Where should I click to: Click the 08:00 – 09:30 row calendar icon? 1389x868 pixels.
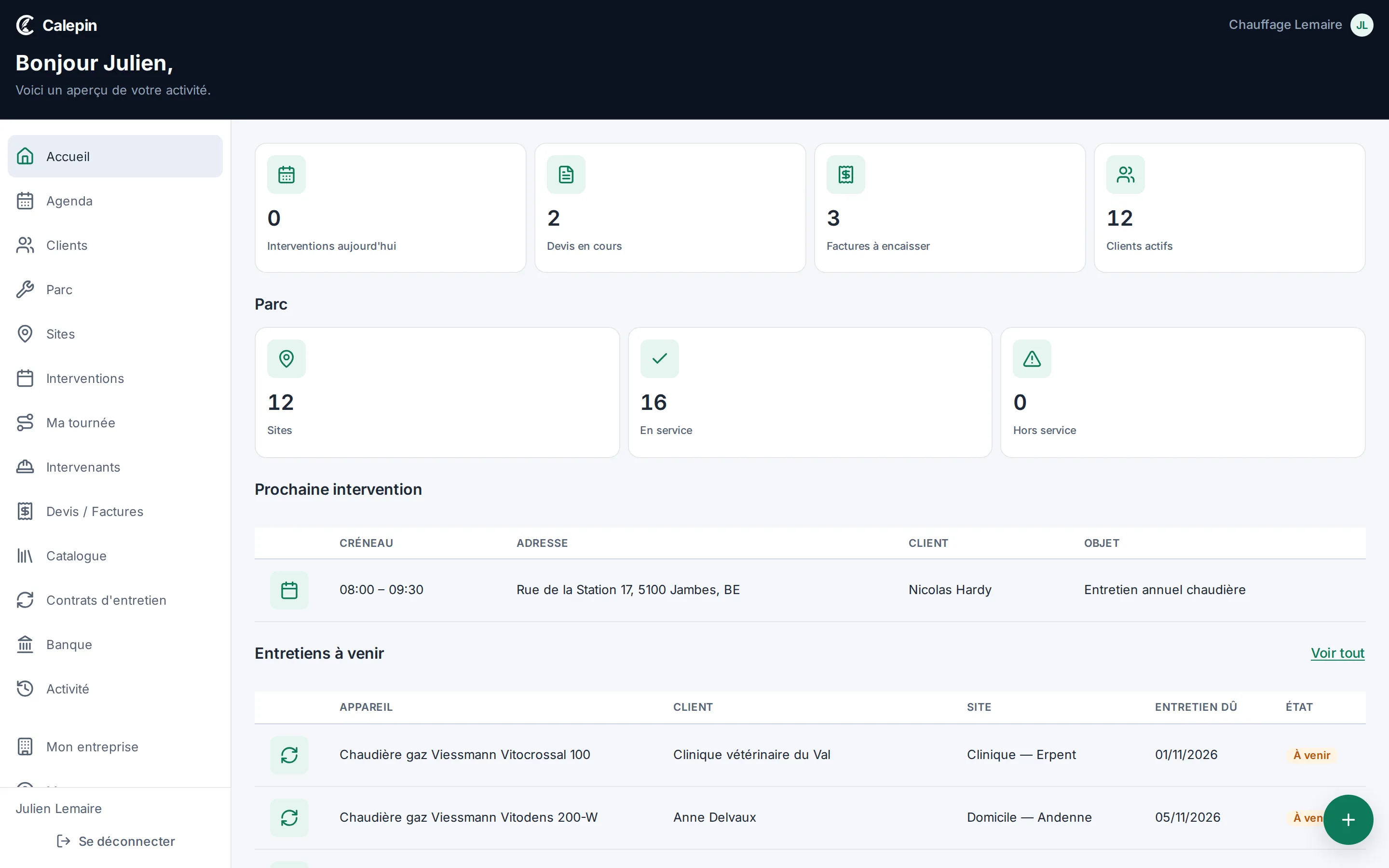(289, 590)
